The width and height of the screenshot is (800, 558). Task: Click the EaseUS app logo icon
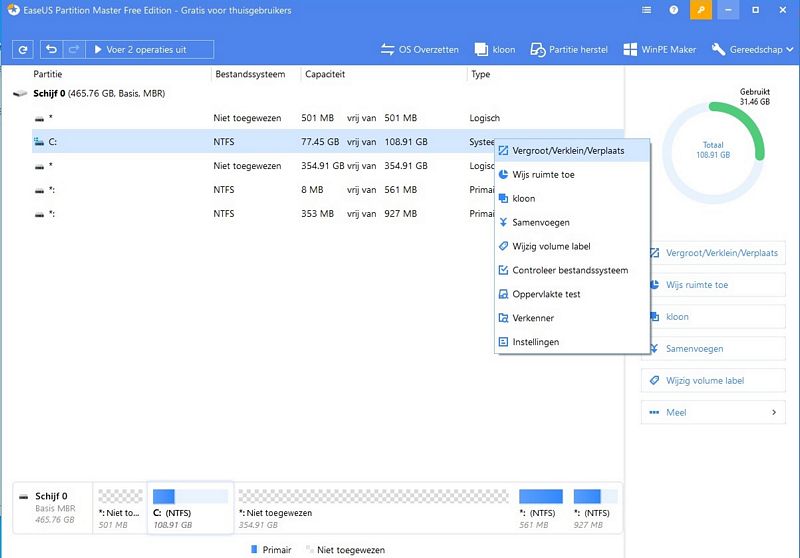point(13,10)
